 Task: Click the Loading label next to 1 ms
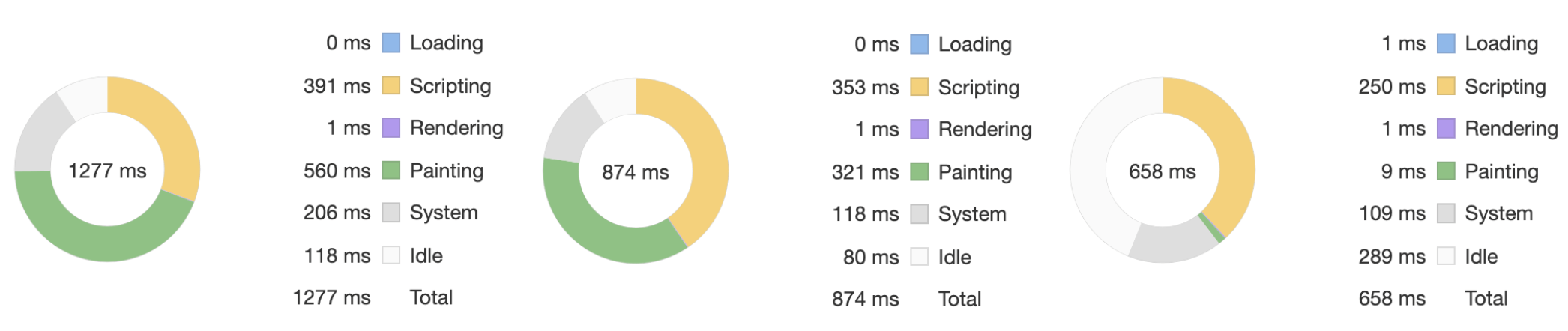click(1501, 43)
